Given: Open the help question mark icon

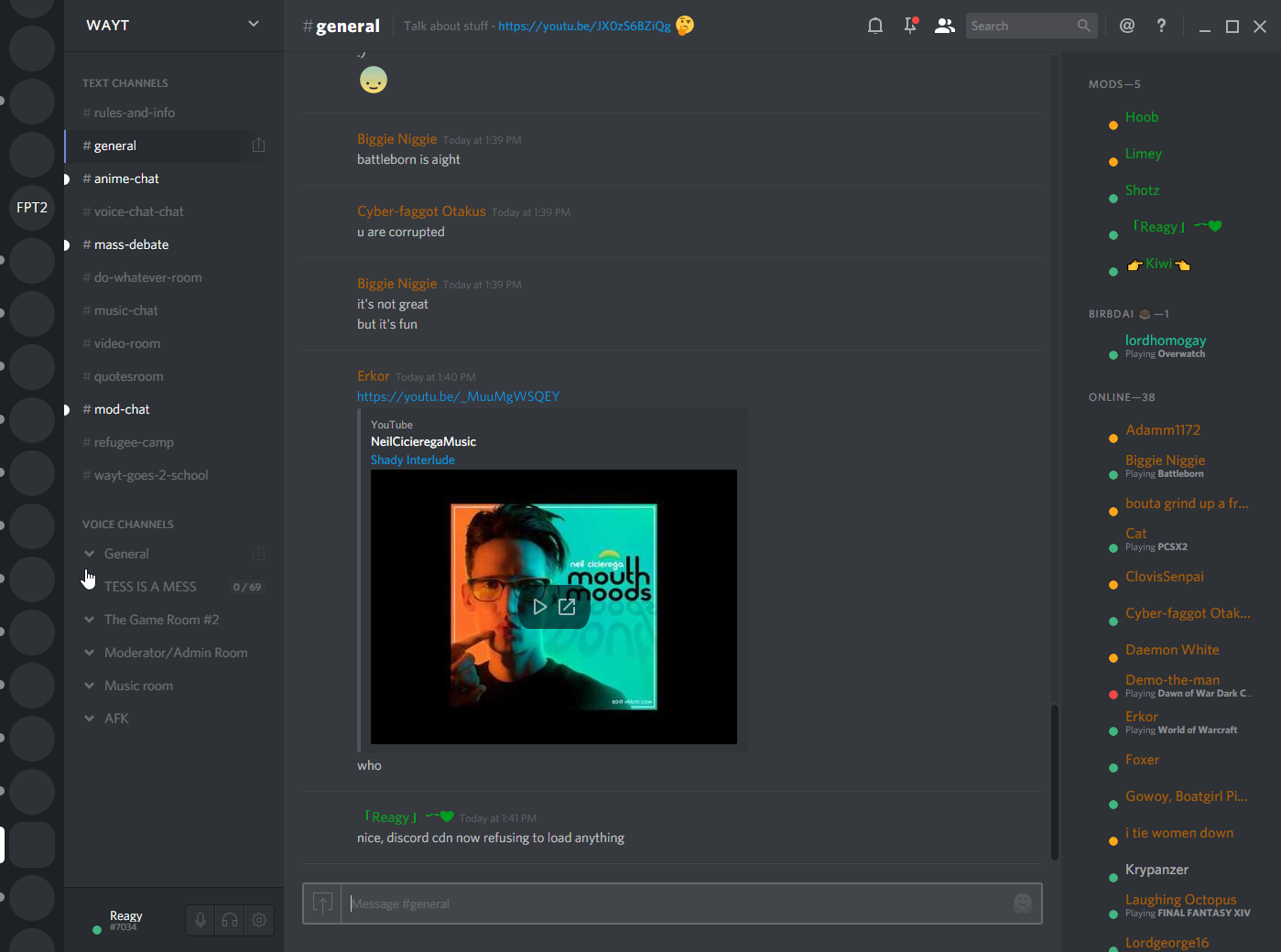Looking at the screenshot, I should tap(1161, 26).
